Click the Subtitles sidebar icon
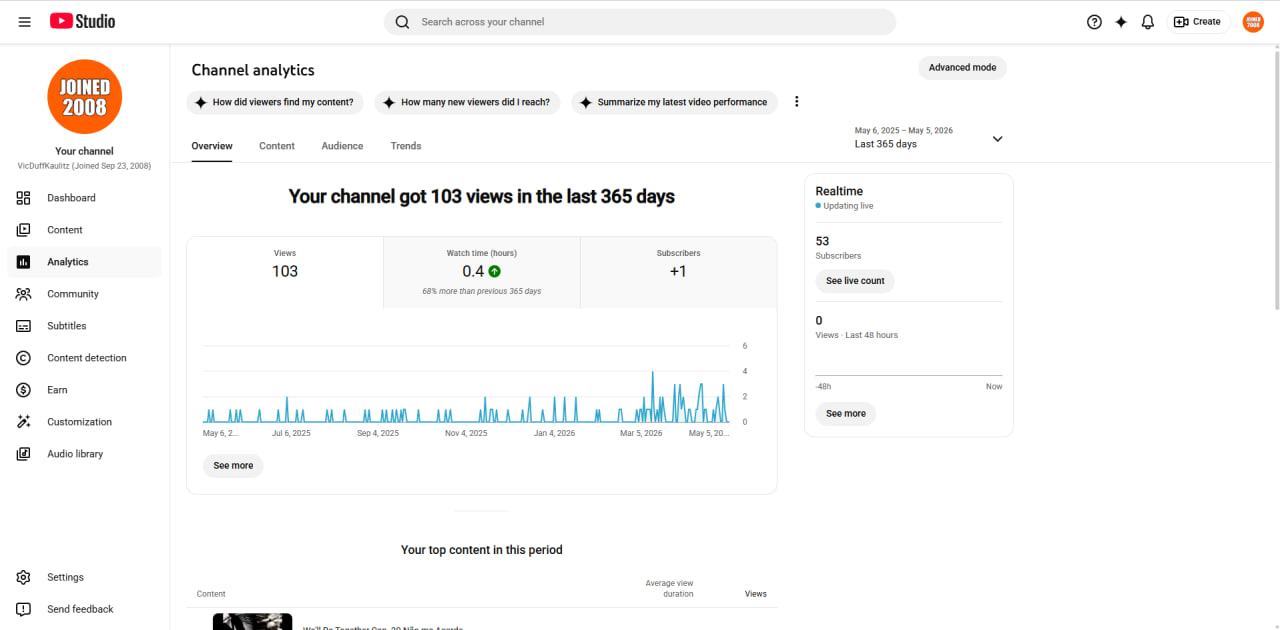This screenshot has width=1280, height=630. coord(24,326)
